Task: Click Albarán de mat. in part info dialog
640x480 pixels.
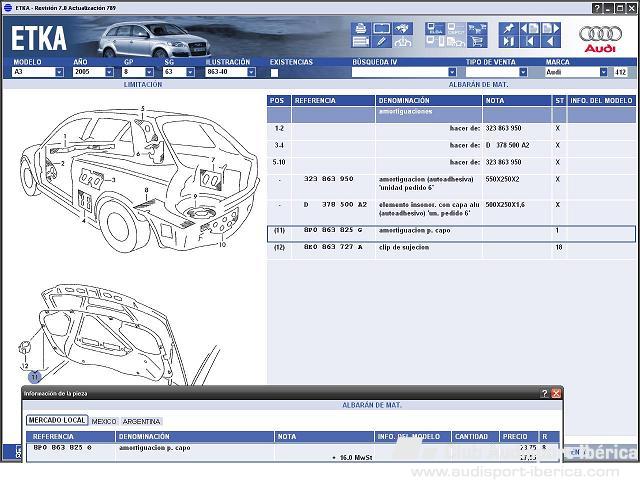Action: (372, 405)
